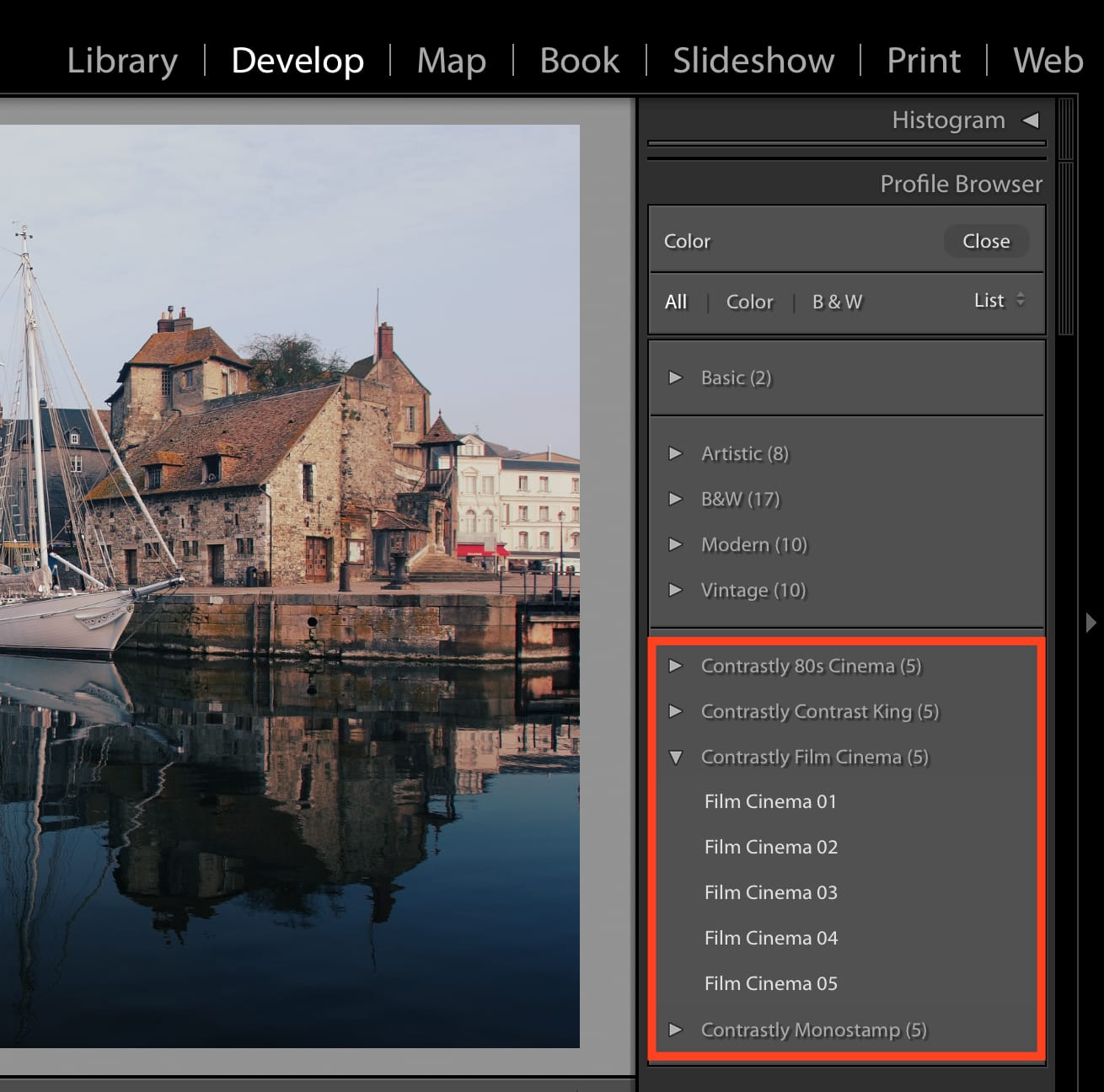Click the right panel collapse arrow
This screenshot has width=1104, height=1092.
1091,623
